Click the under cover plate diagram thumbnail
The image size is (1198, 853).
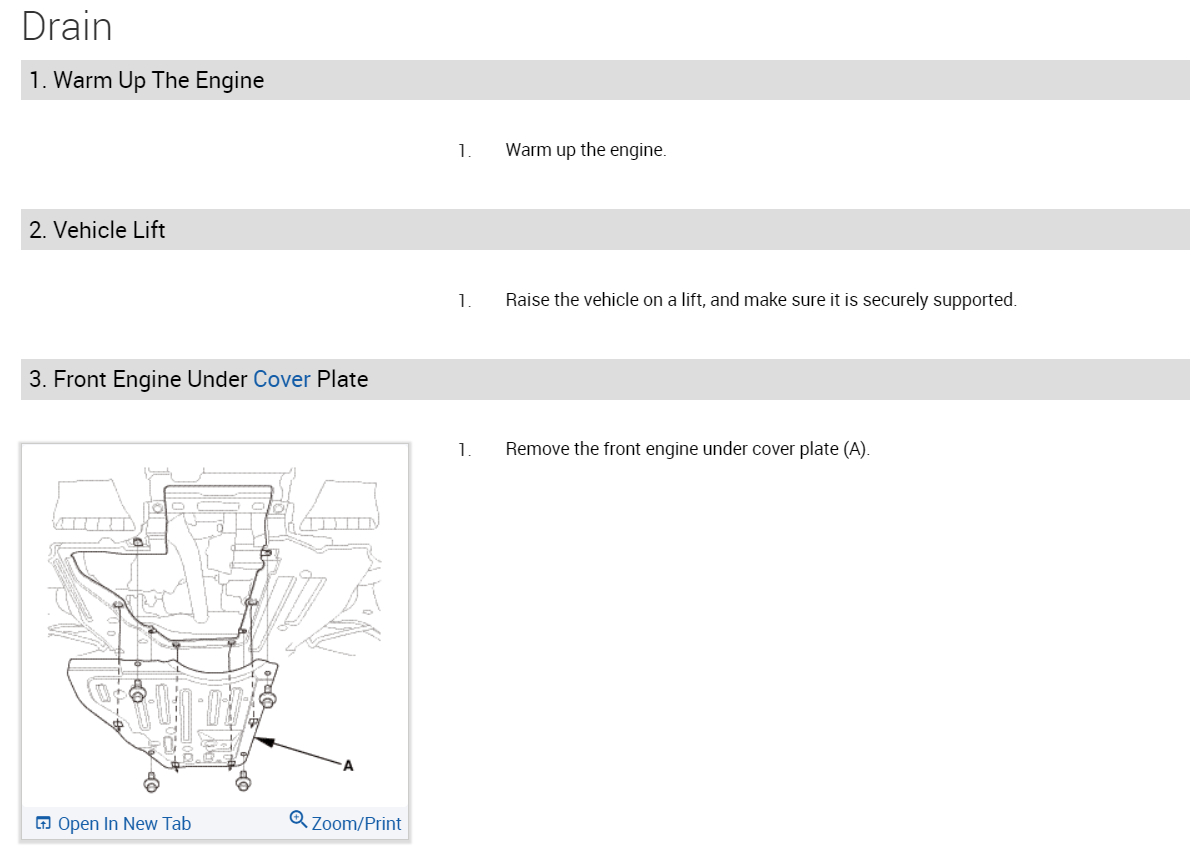click(x=214, y=625)
